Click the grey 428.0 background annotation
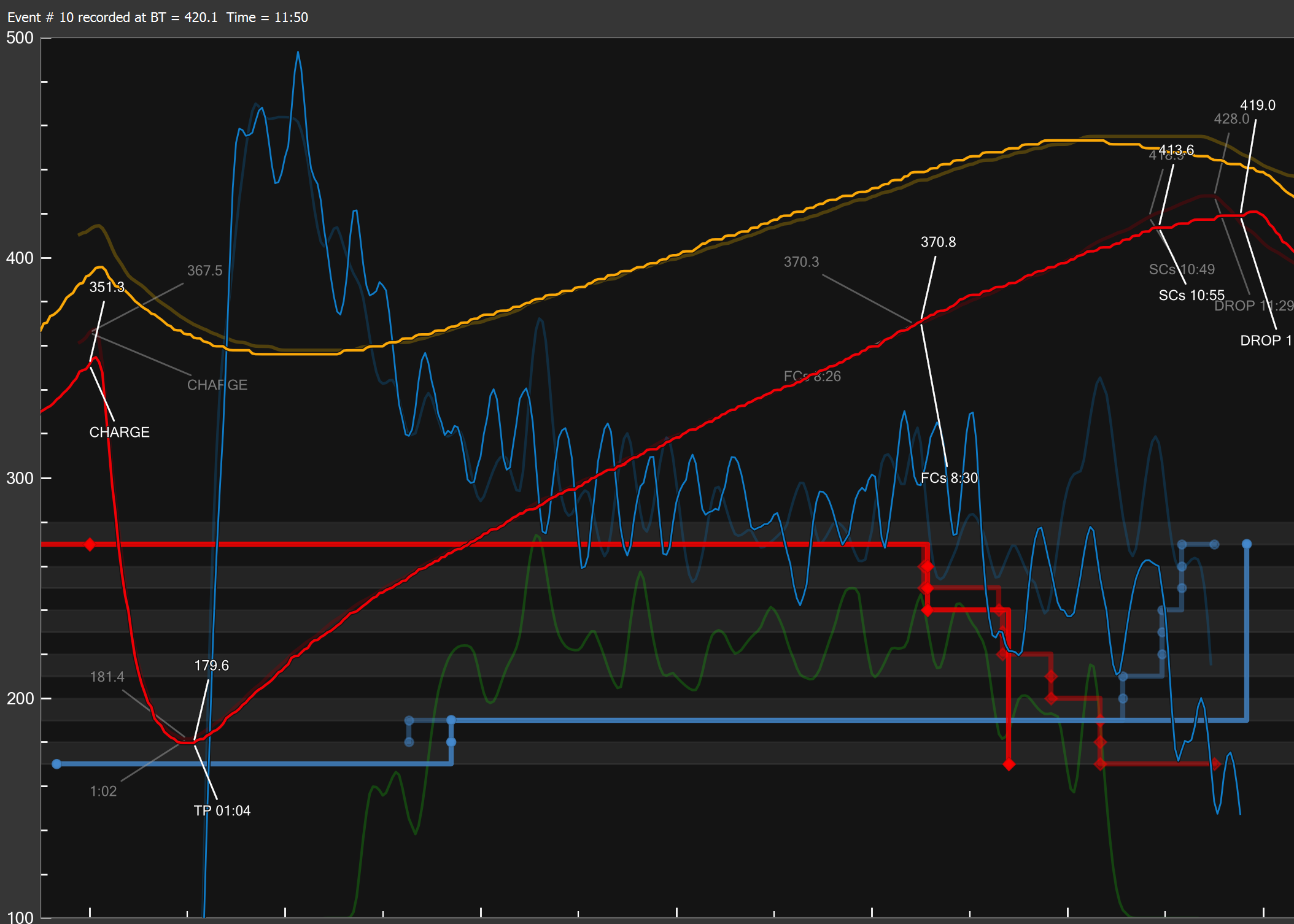This screenshot has width=1294, height=924. coord(1231,119)
